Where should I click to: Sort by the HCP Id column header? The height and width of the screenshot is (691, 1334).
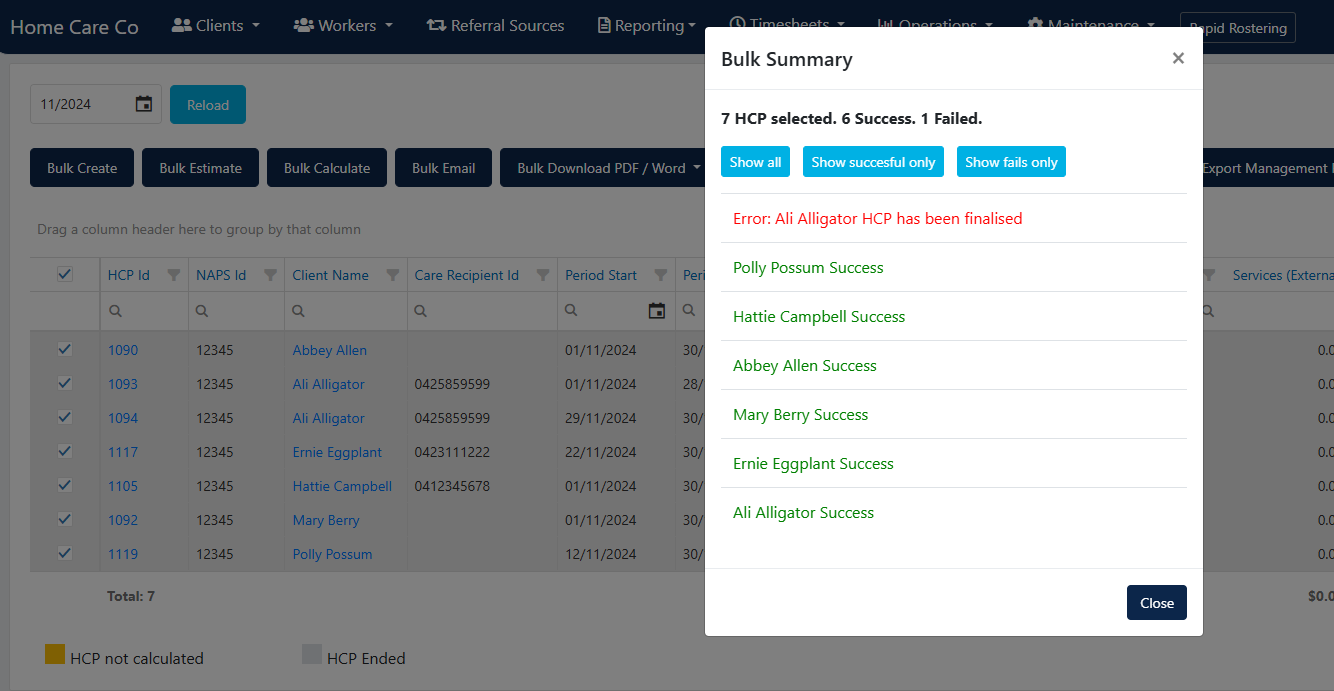[x=129, y=275]
